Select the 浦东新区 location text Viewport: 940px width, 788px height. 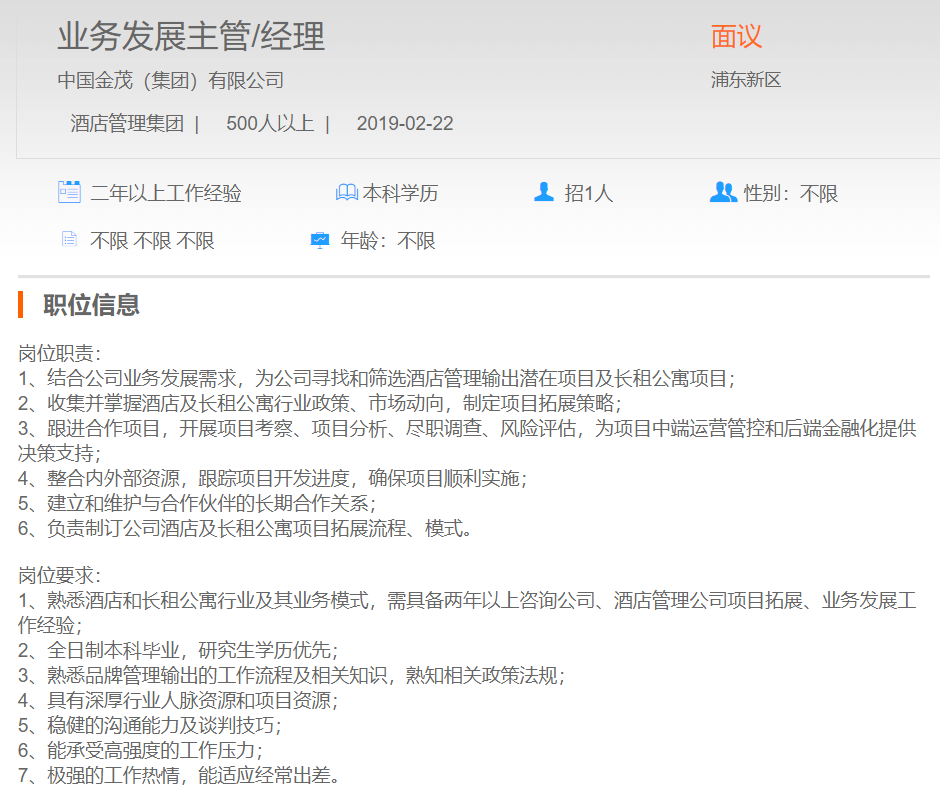(745, 80)
